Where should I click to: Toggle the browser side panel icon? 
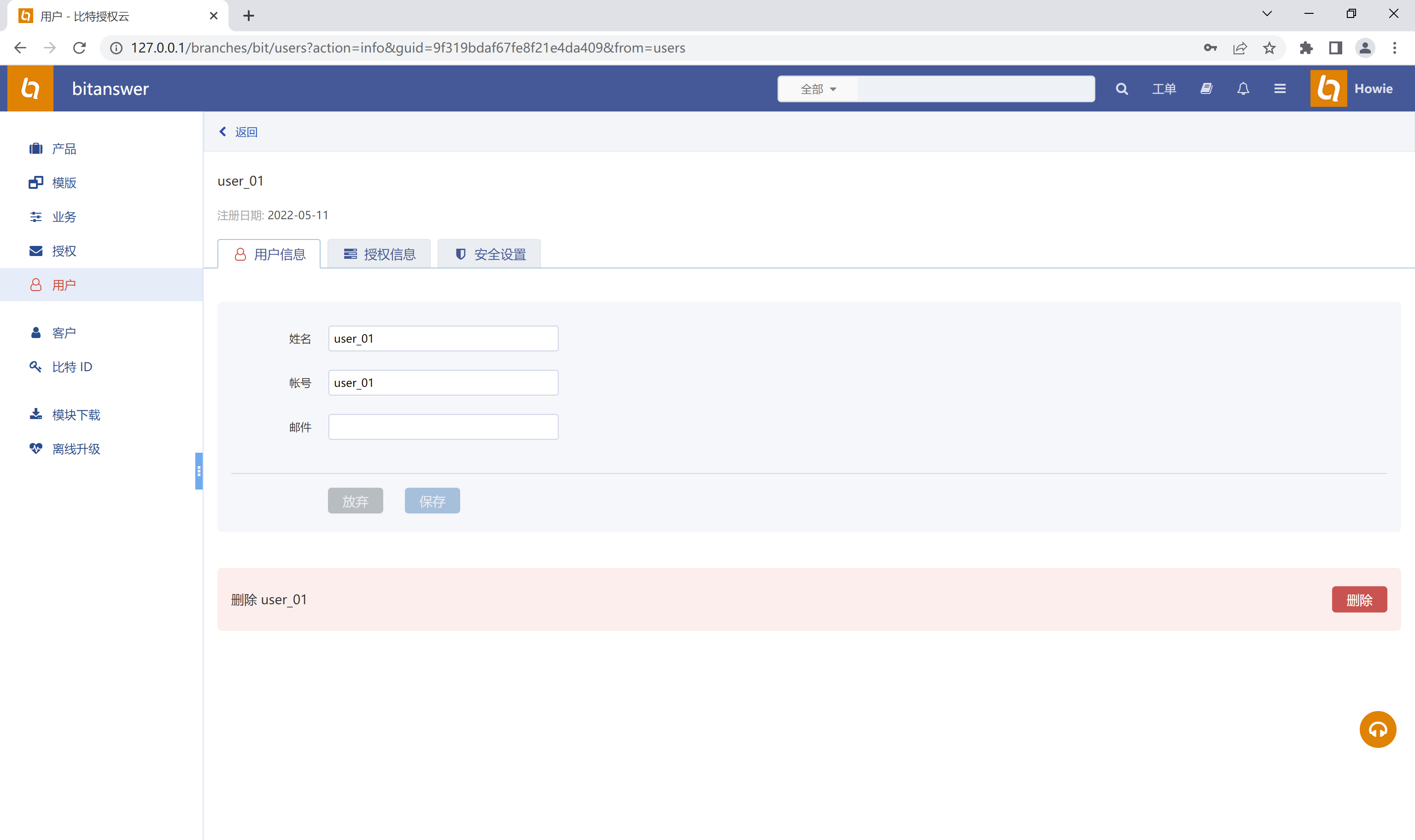tap(1335, 48)
